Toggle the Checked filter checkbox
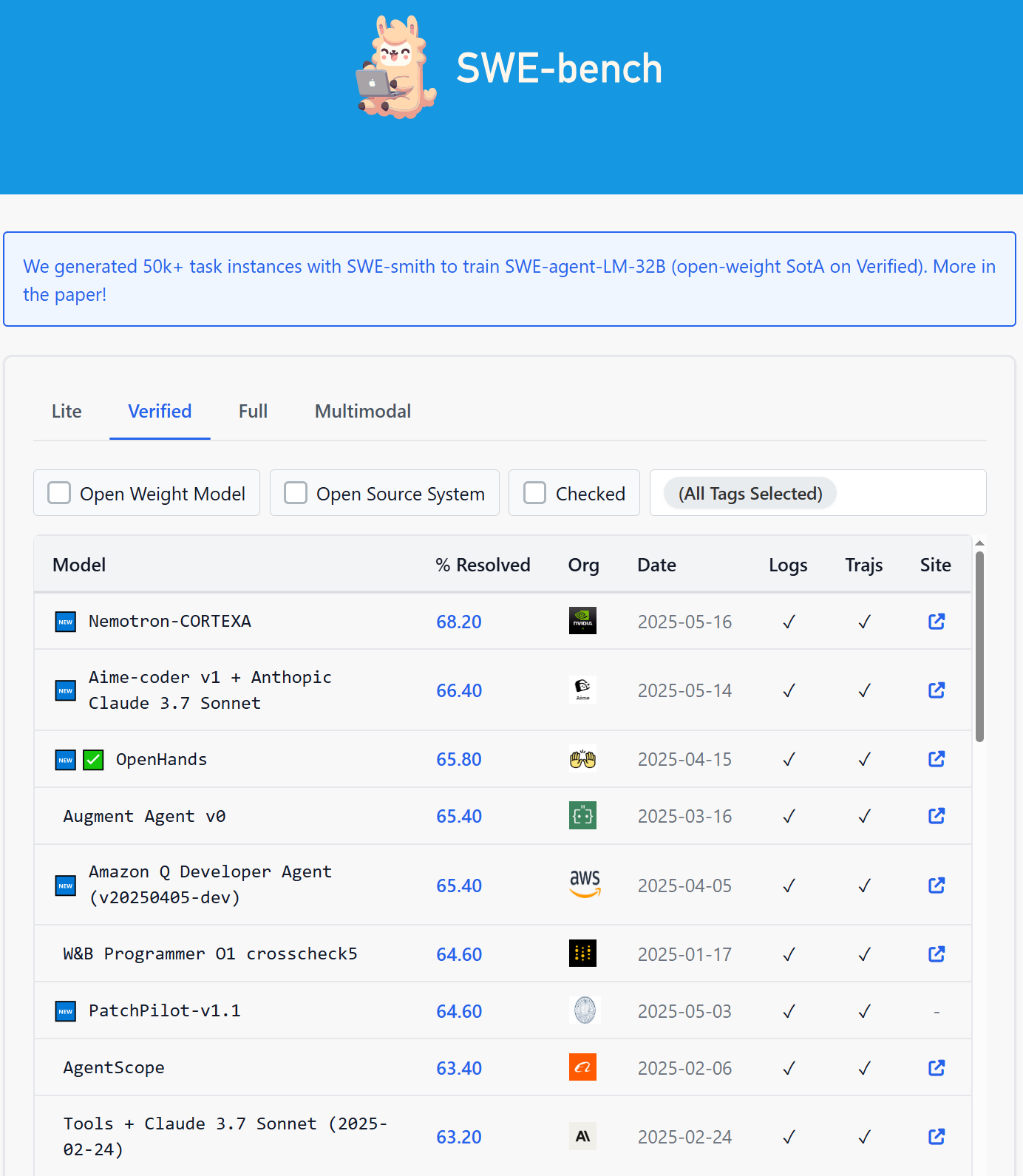1023x1176 pixels. tap(534, 493)
